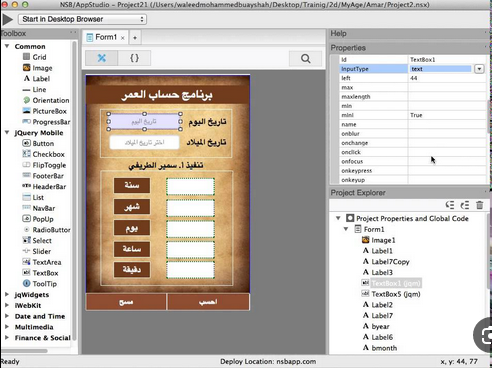Expand the iWebKit toolbox group
Viewport: 492px width, 368px height.
[7, 305]
